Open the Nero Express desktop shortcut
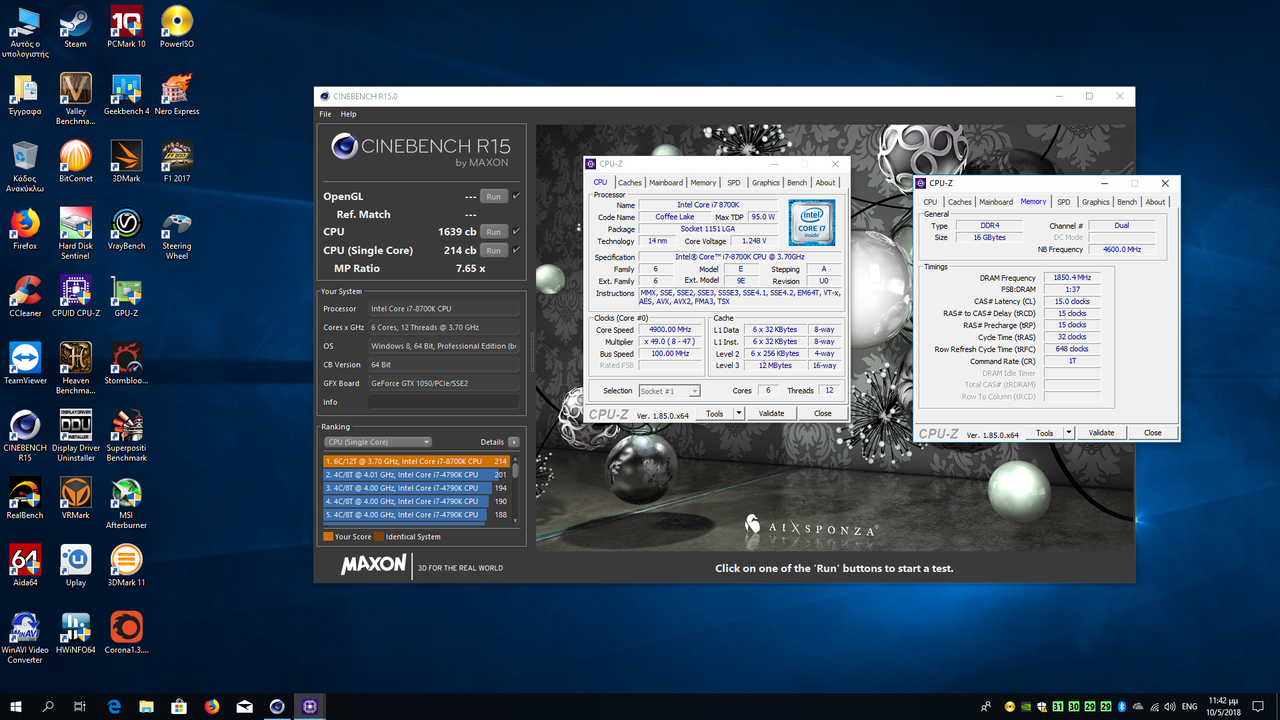The width and height of the screenshot is (1280, 720). coord(177,94)
